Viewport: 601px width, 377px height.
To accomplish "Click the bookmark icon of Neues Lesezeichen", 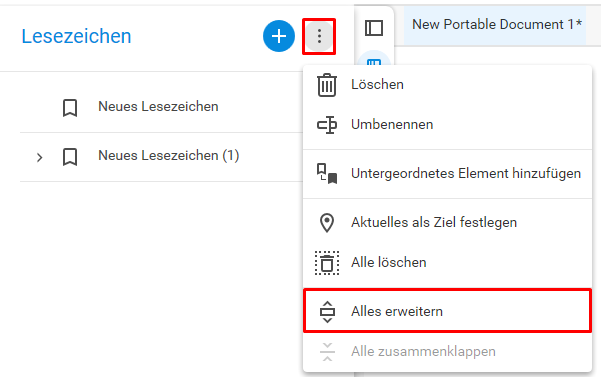I will (70, 108).
